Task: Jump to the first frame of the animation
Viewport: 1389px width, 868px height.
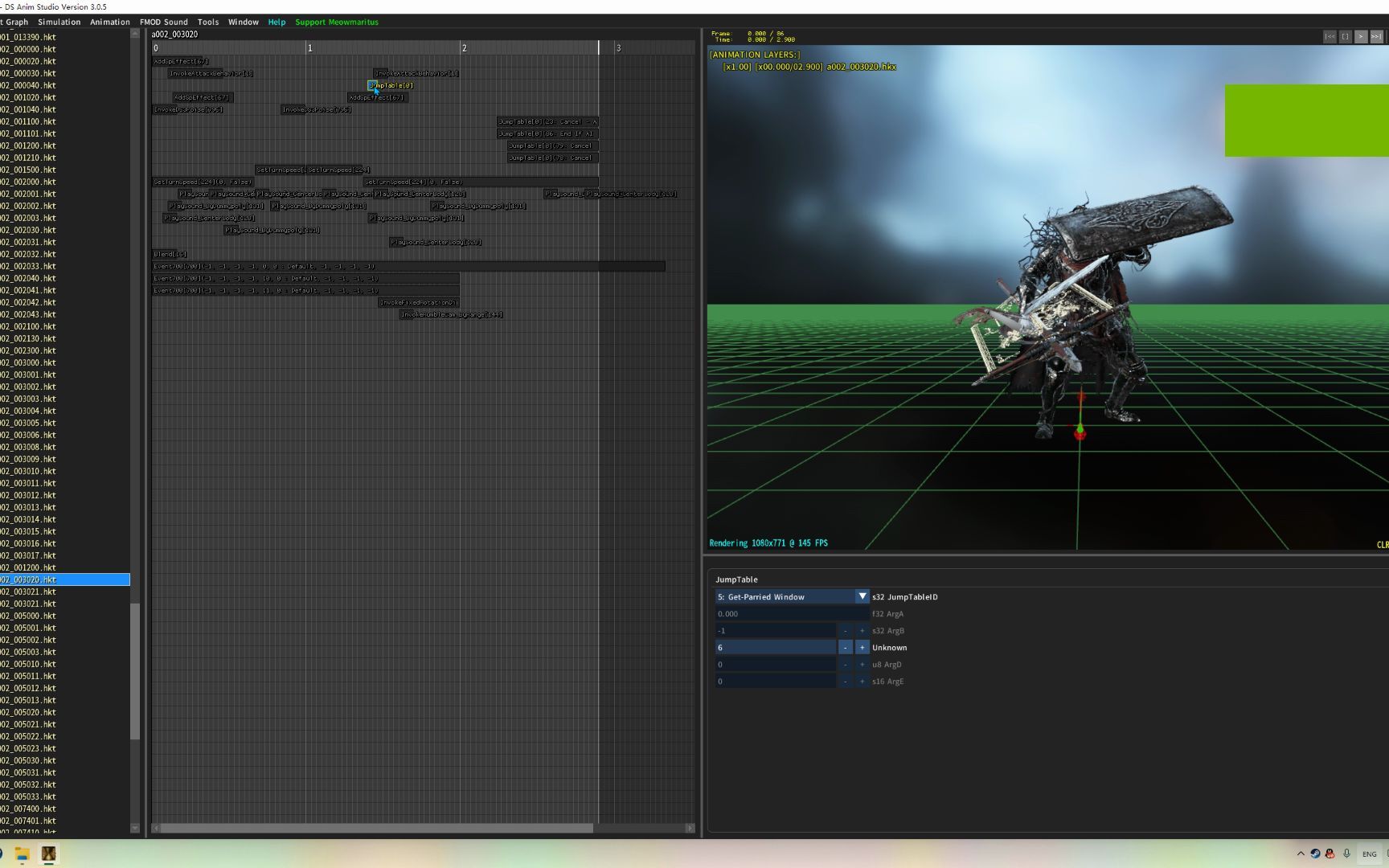Action: pos(1330,36)
